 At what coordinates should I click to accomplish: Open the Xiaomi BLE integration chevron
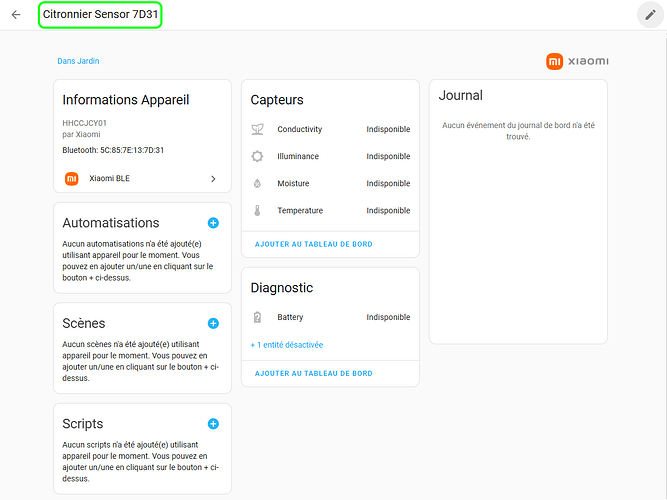(x=213, y=179)
